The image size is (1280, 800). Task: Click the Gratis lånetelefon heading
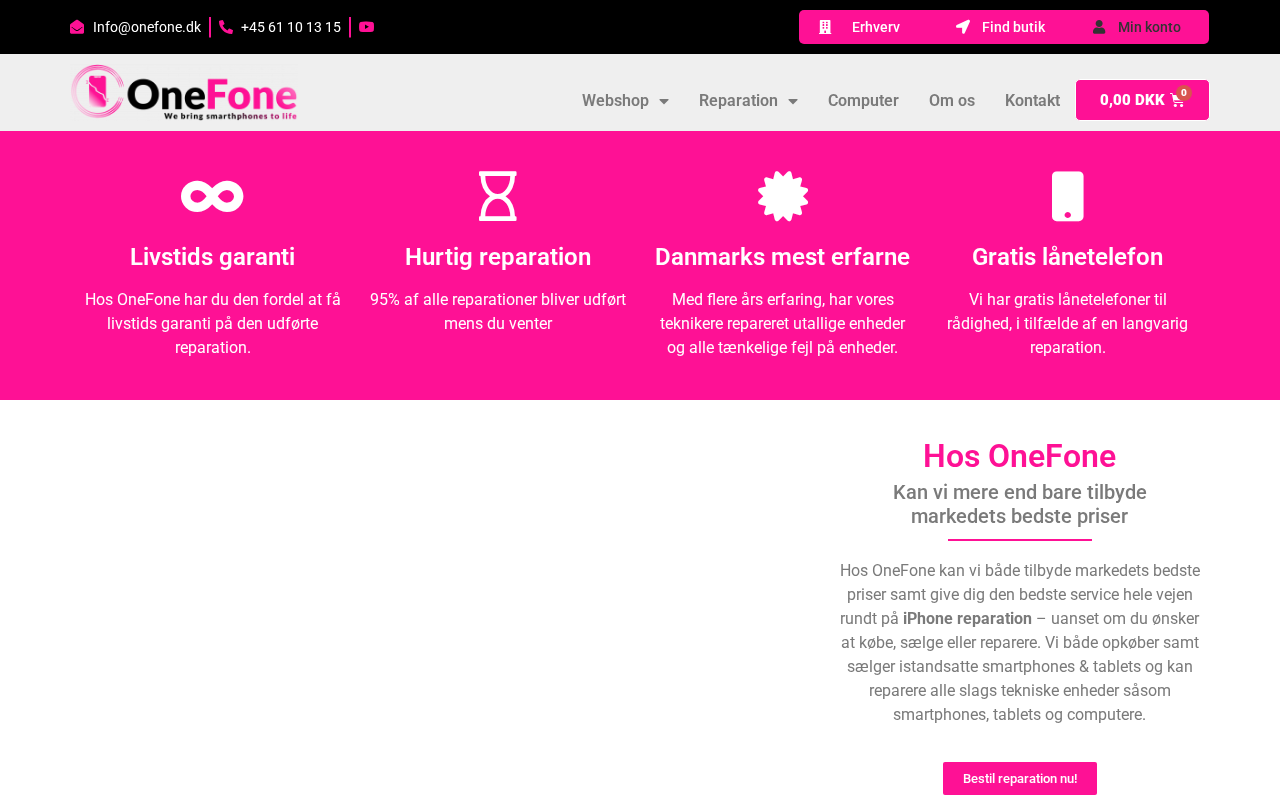(x=1068, y=257)
